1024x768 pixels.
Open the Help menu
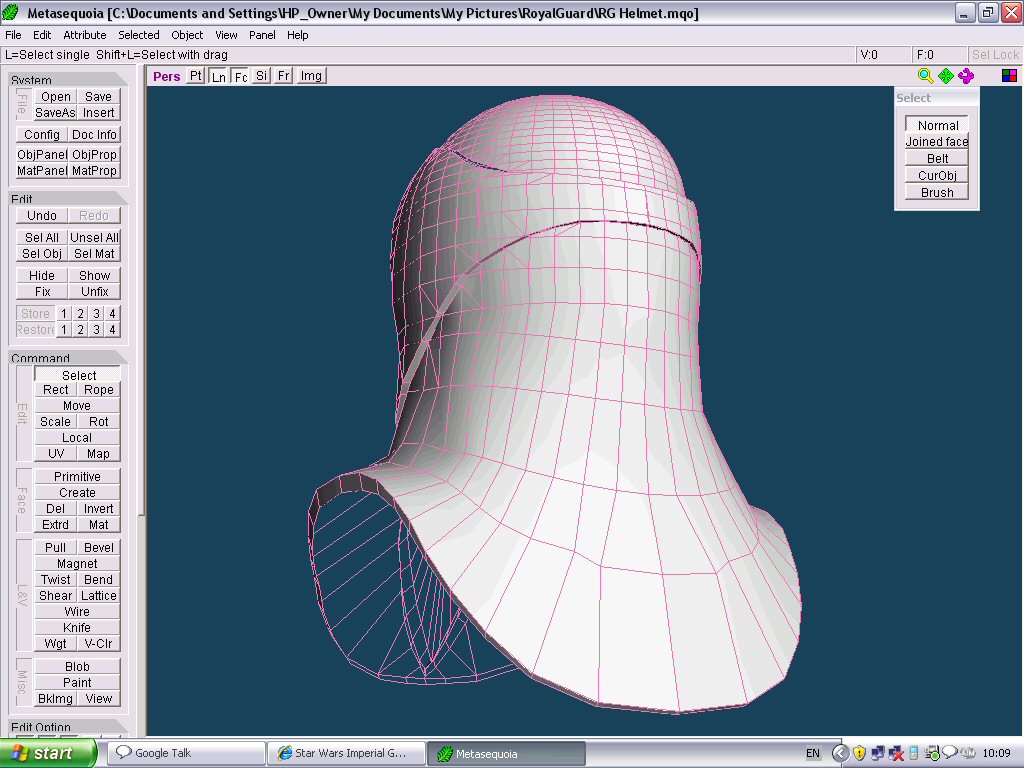click(297, 35)
